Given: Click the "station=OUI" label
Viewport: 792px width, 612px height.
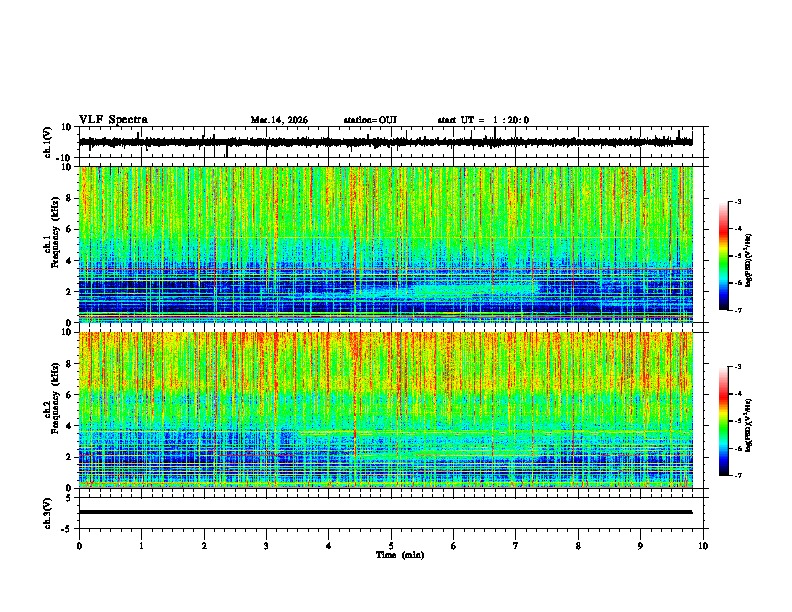Looking at the screenshot, I should tap(370, 120).
